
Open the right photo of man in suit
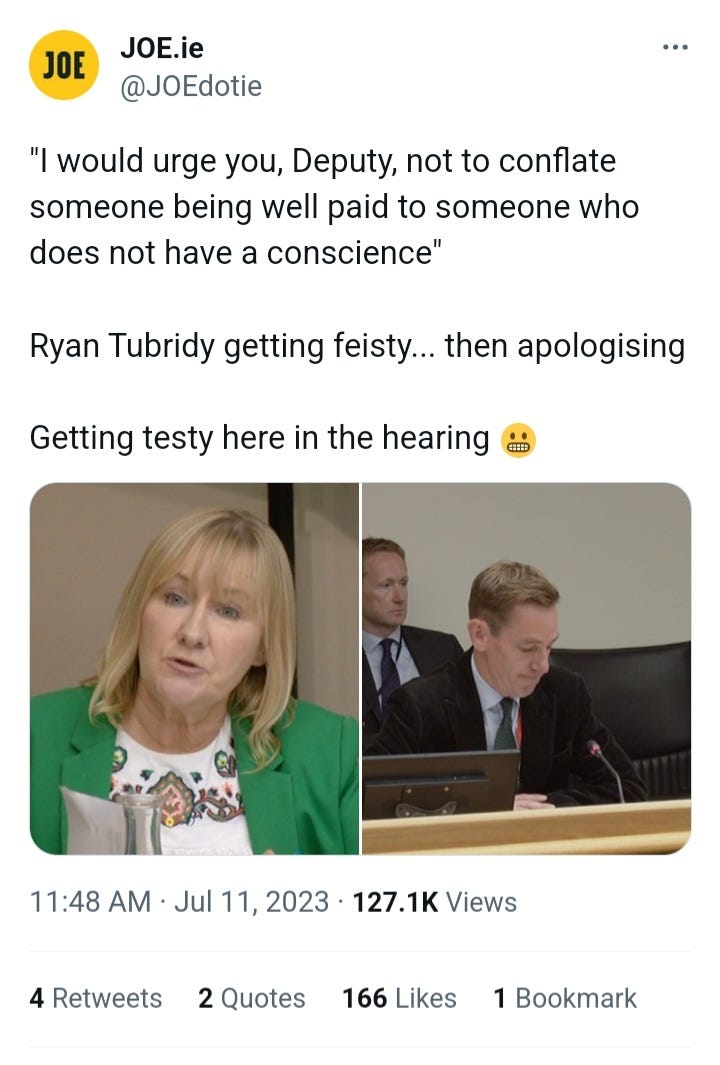pyautogui.click(x=526, y=668)
